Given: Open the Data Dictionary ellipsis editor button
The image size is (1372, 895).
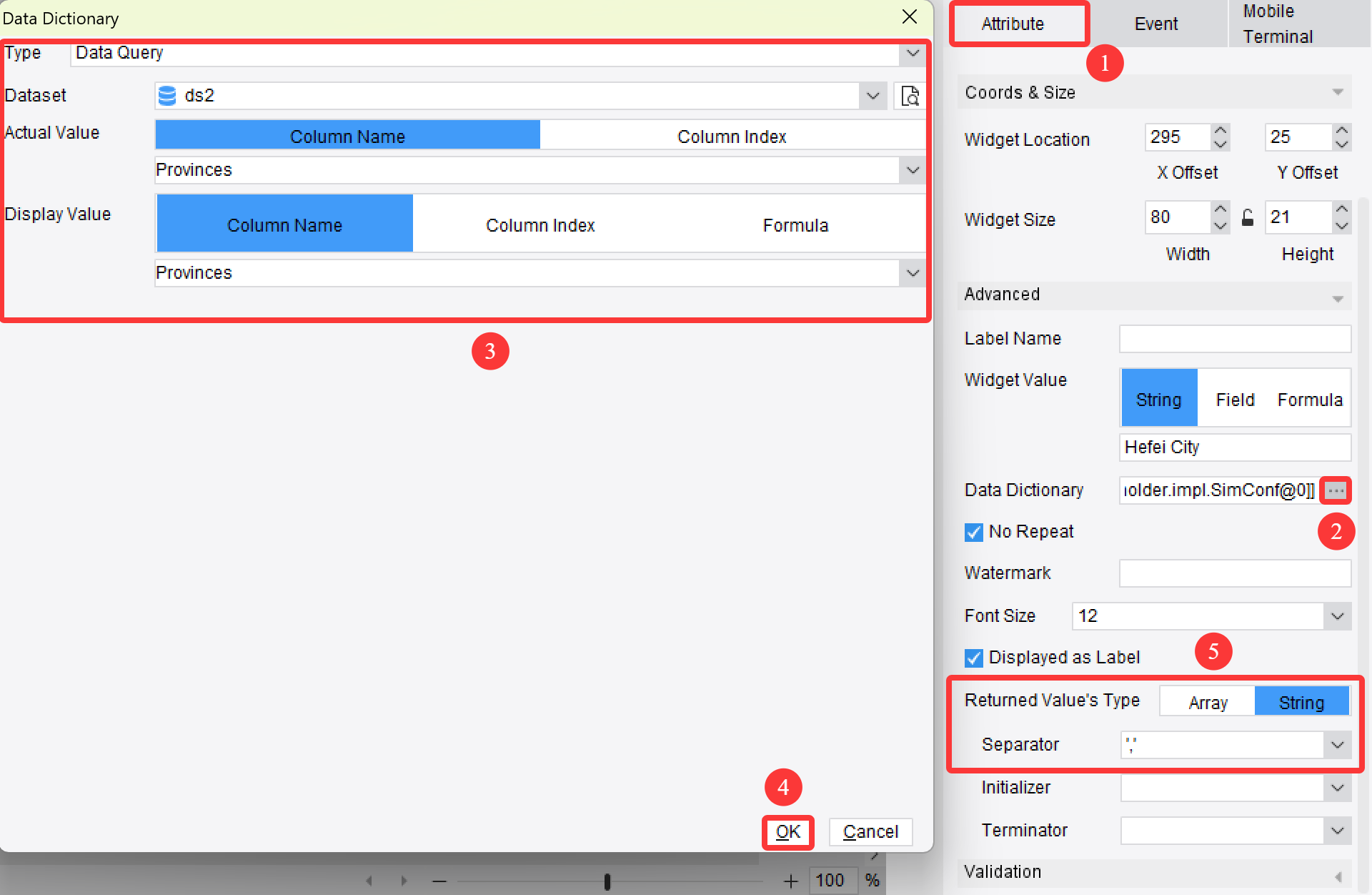Looking at the screenshot, I should pos(1335,490).
